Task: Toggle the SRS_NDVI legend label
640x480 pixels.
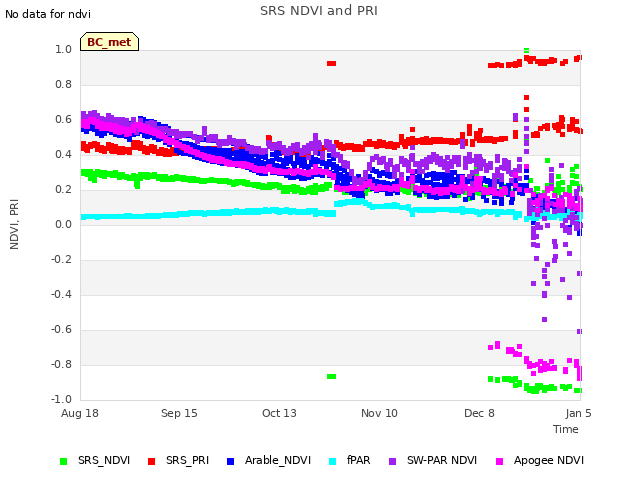Action: point(104,460)
